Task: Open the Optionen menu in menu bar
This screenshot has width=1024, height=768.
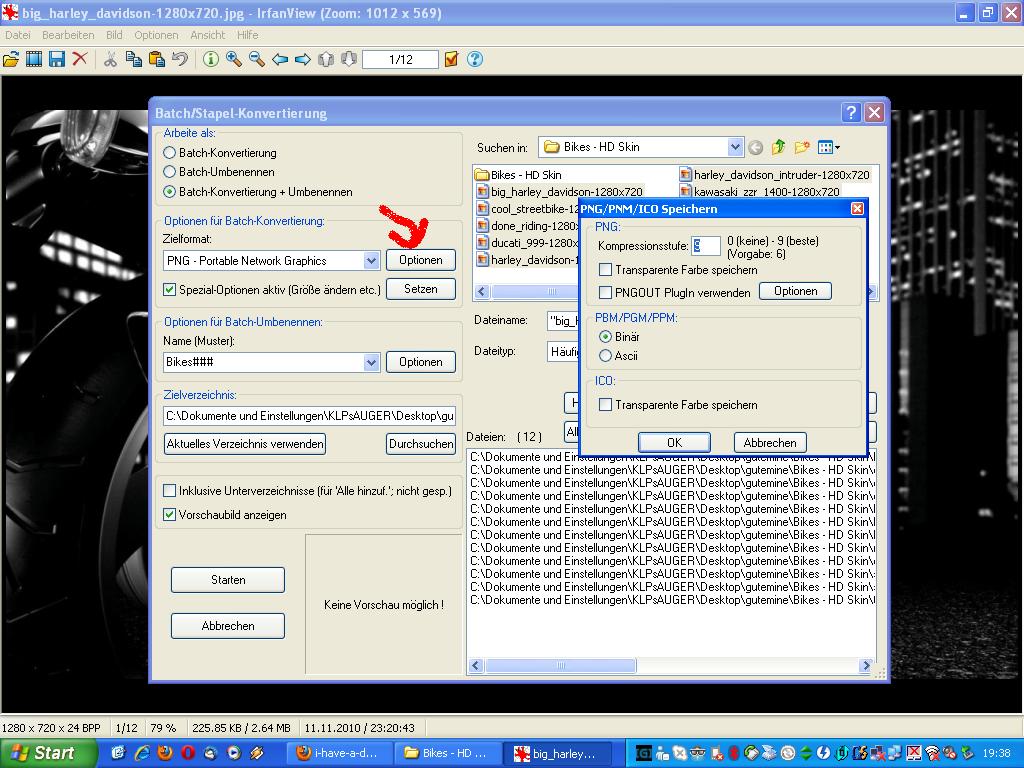Action: [156, 35]
